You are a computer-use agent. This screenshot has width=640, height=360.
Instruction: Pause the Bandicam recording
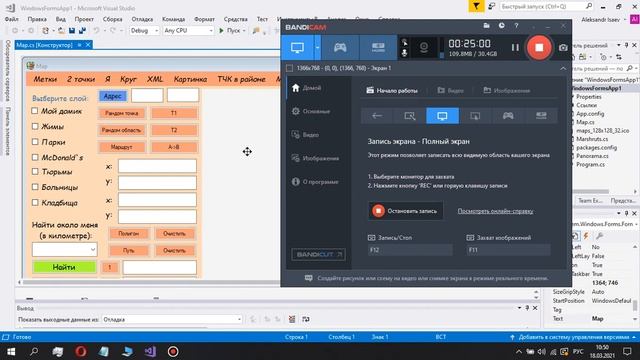pos(515,48)
